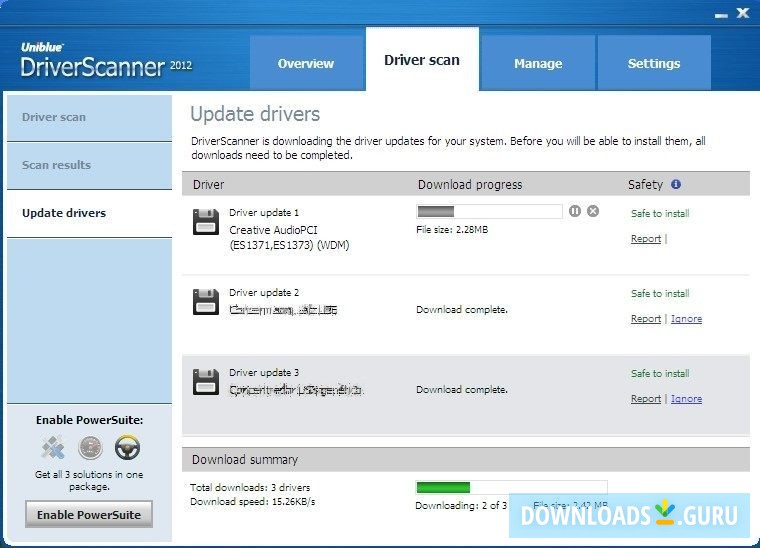
Task: Click 'Total downloads: 3 drivers' text
Action: coord(250,487)
